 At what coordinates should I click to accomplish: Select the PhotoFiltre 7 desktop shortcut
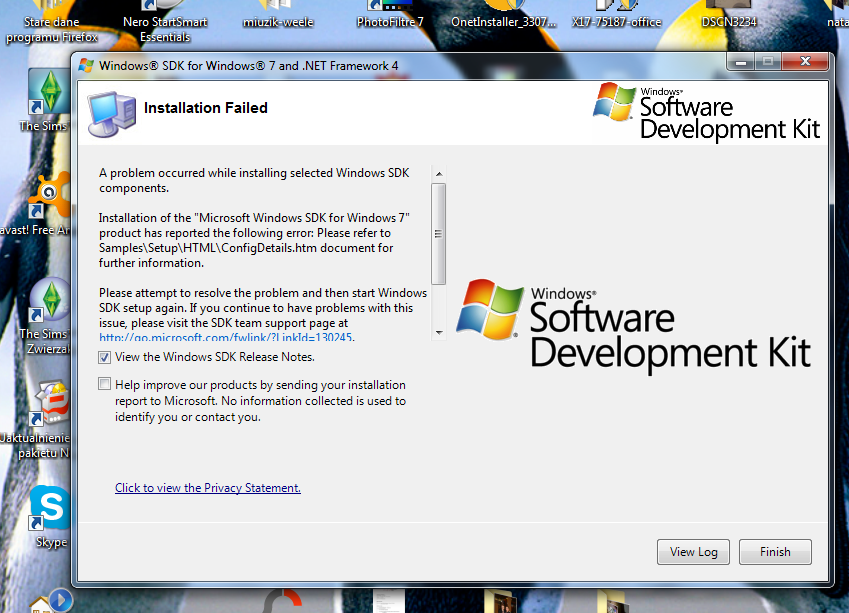pyautogui.click(x=390, y=15)
